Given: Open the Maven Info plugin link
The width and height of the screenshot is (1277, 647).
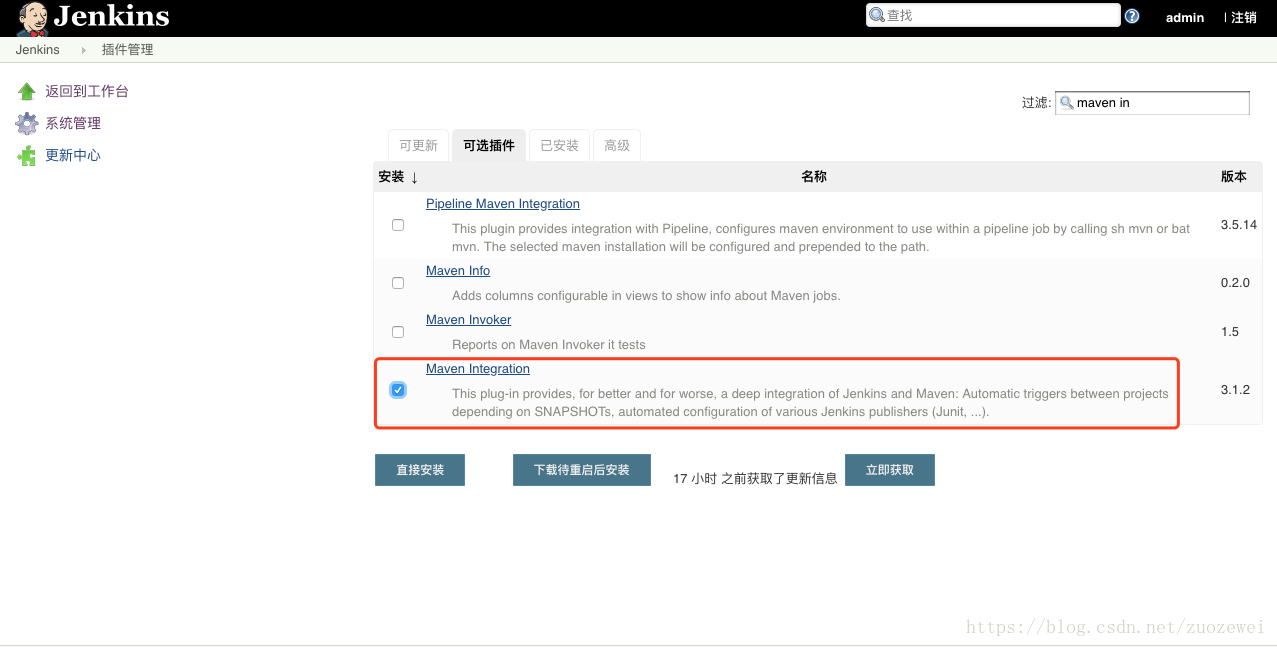Looking at the screenshot, I should [x=458, y=271].
